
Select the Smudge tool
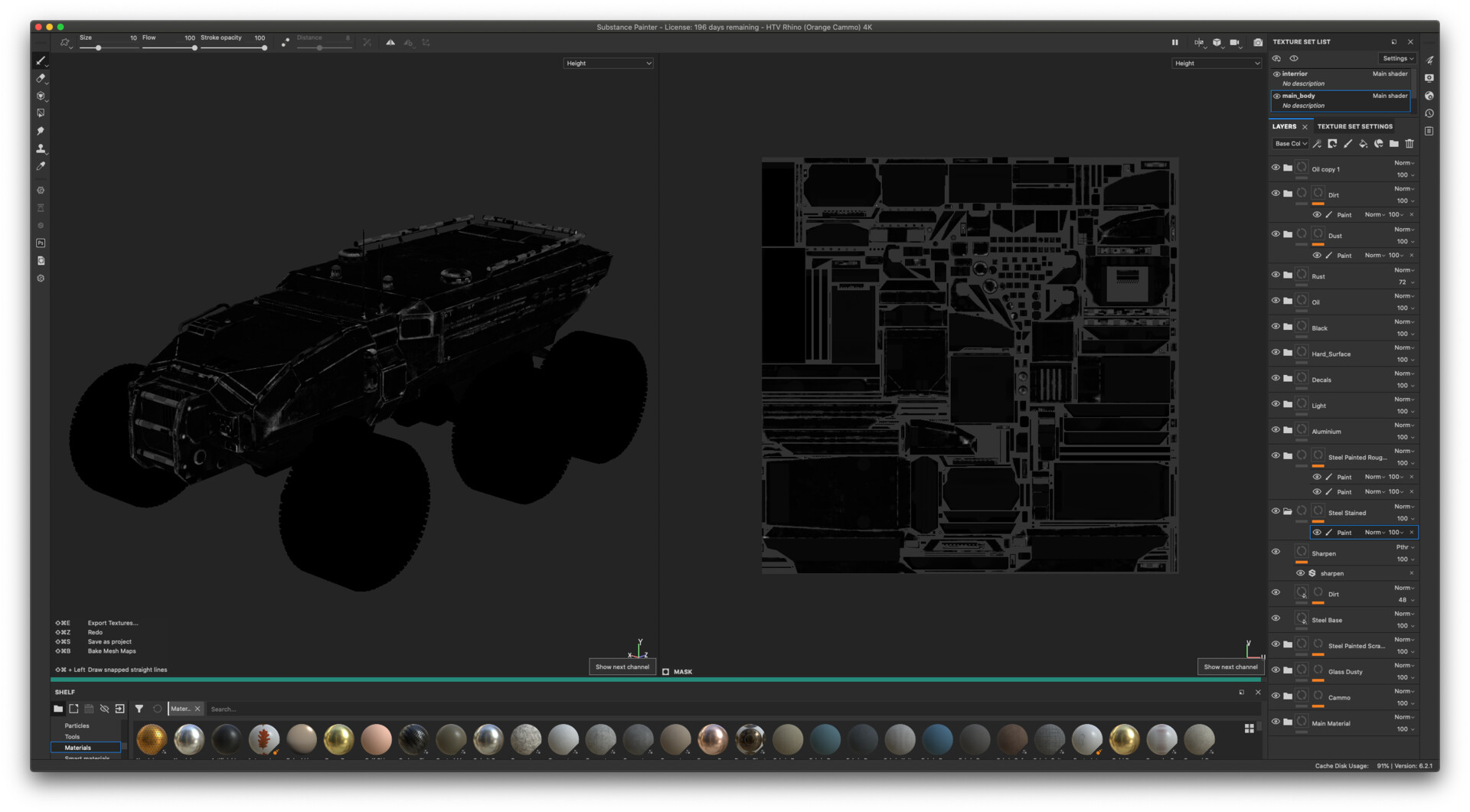click(41, 131)
